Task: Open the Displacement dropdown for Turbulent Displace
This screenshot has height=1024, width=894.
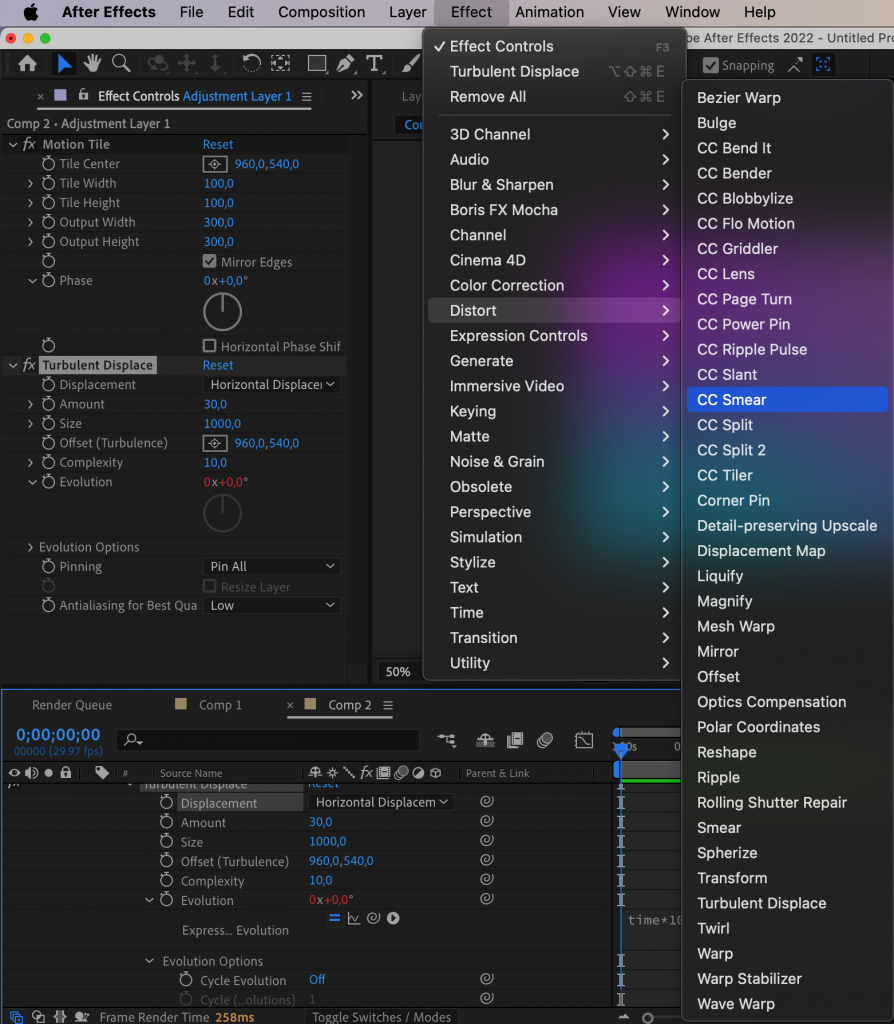Action: coord(271,384)
